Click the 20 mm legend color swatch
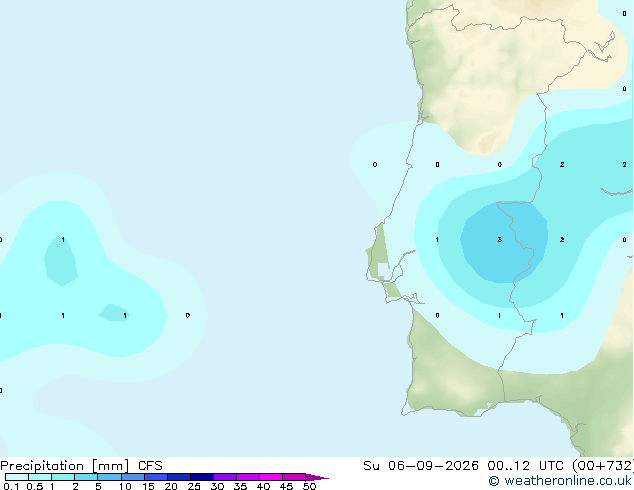Screen dimensions: 634x490 (179, 477)
